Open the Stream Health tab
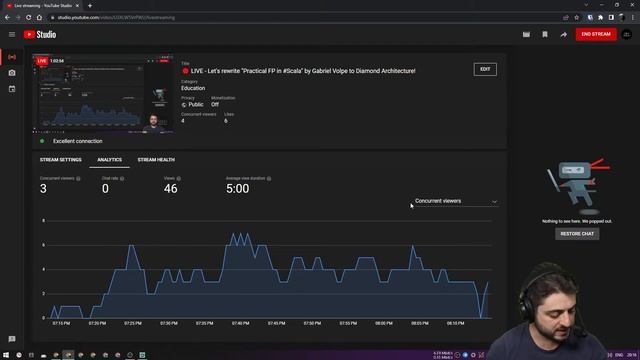640x360 pixels. 156,160
